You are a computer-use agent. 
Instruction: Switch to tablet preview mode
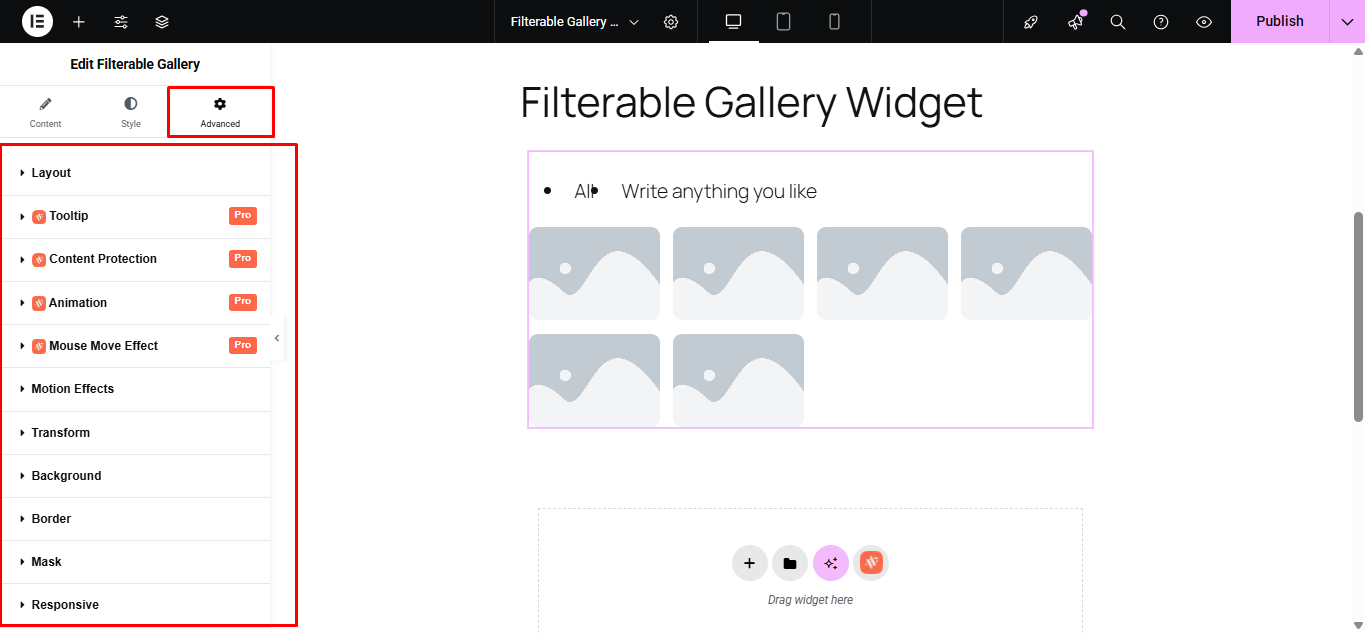coord(784,21)
